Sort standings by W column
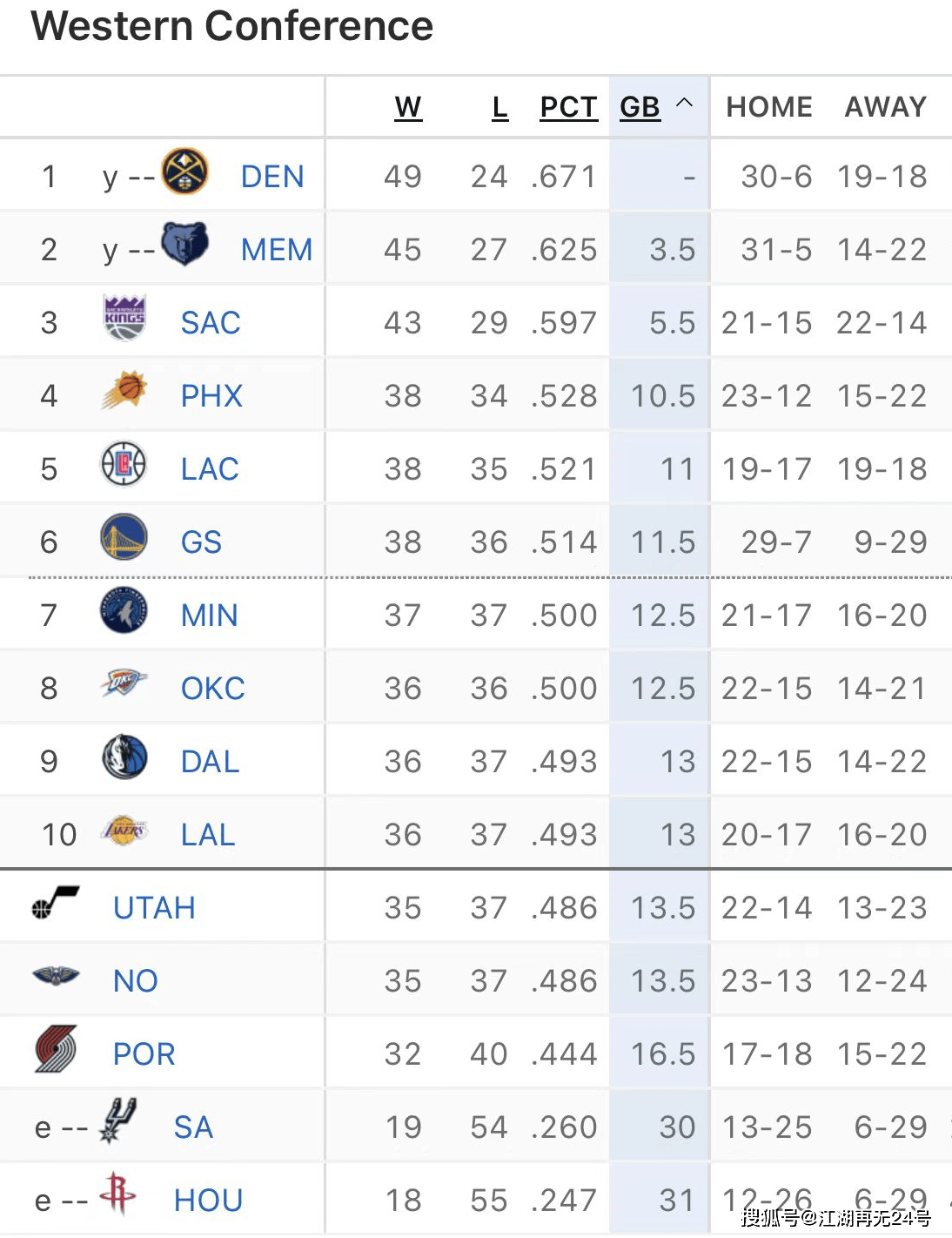The height and width of the screenshot is (1238, 952). click(x=408, y=107)
